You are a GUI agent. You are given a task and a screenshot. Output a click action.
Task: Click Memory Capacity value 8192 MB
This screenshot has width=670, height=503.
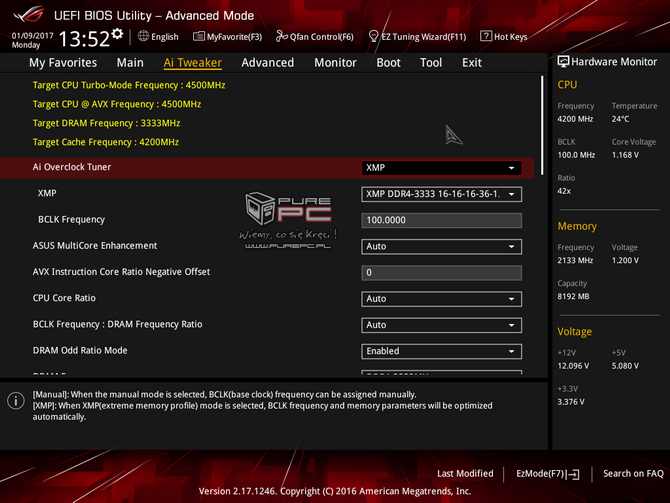[573, 297]
